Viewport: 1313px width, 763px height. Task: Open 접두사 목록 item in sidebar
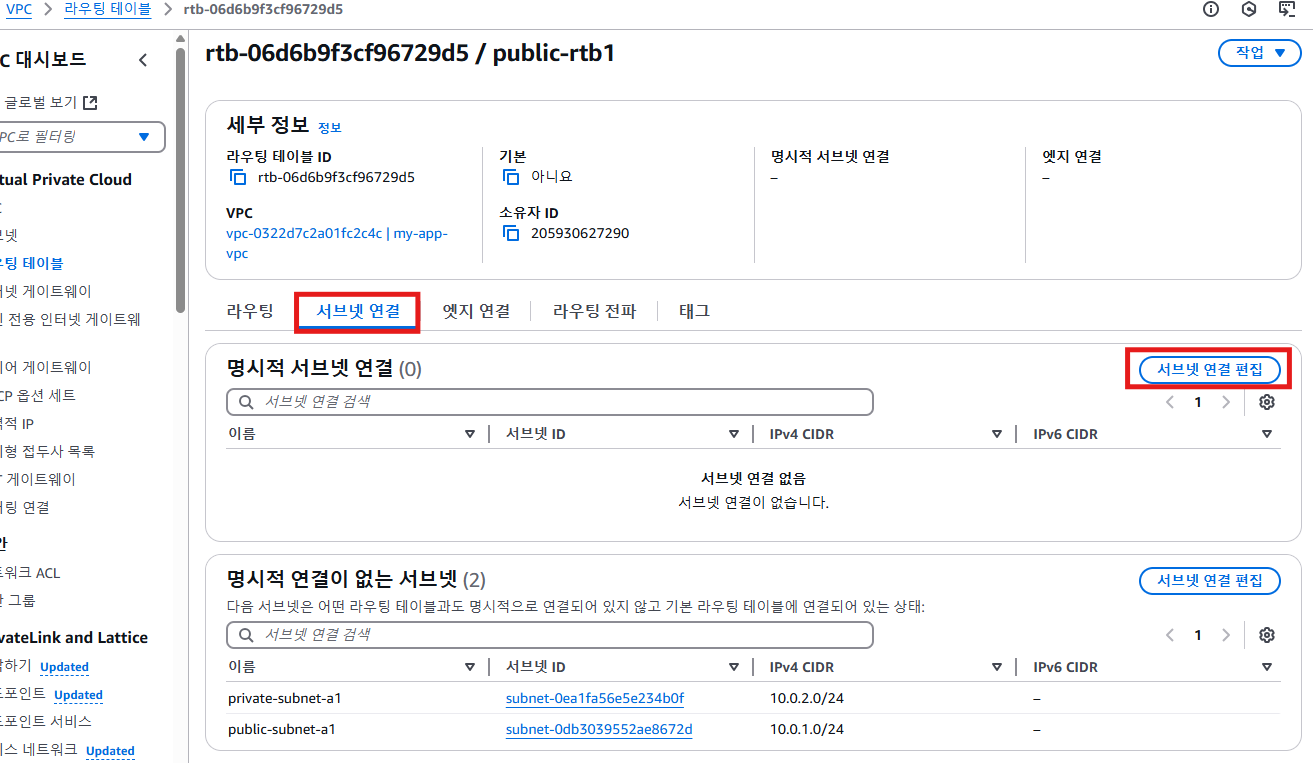coord(48,451)
